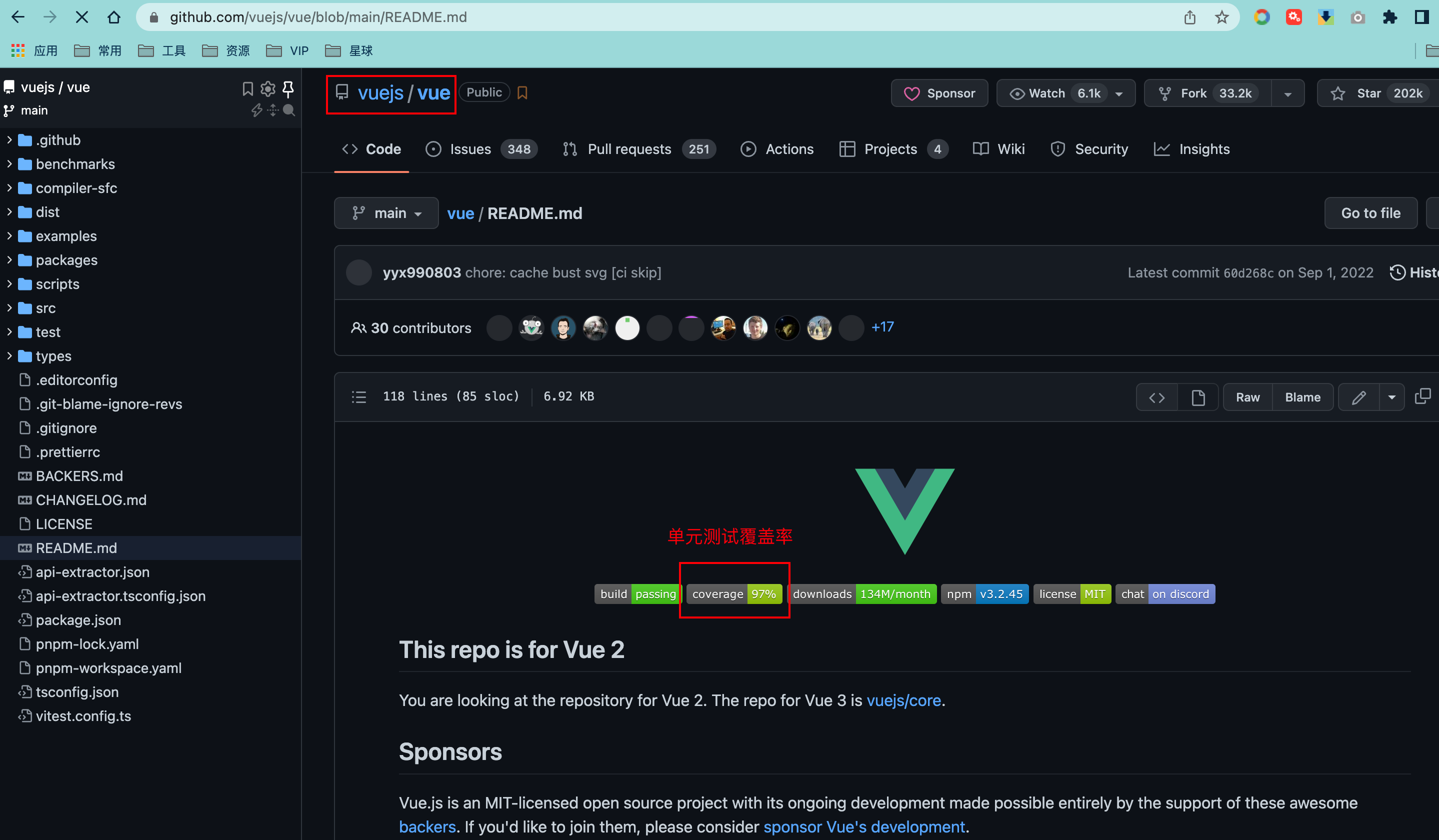
Task: Open the Raw file view
Action: point(1247,397)
